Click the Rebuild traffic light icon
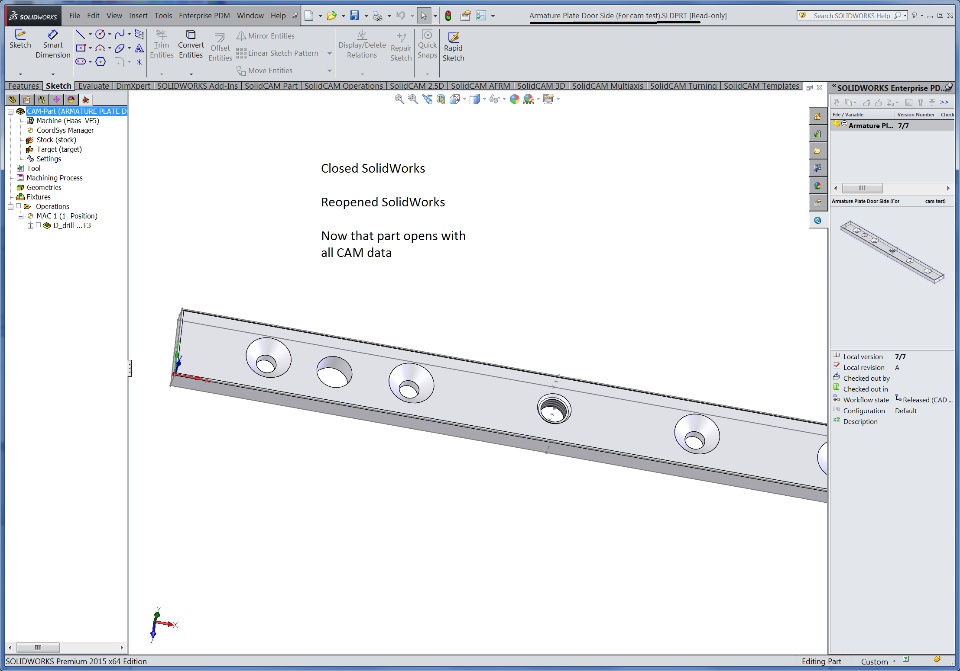This screenshot has width=960, height=671. pyautogui.click(x=448, y=15)
